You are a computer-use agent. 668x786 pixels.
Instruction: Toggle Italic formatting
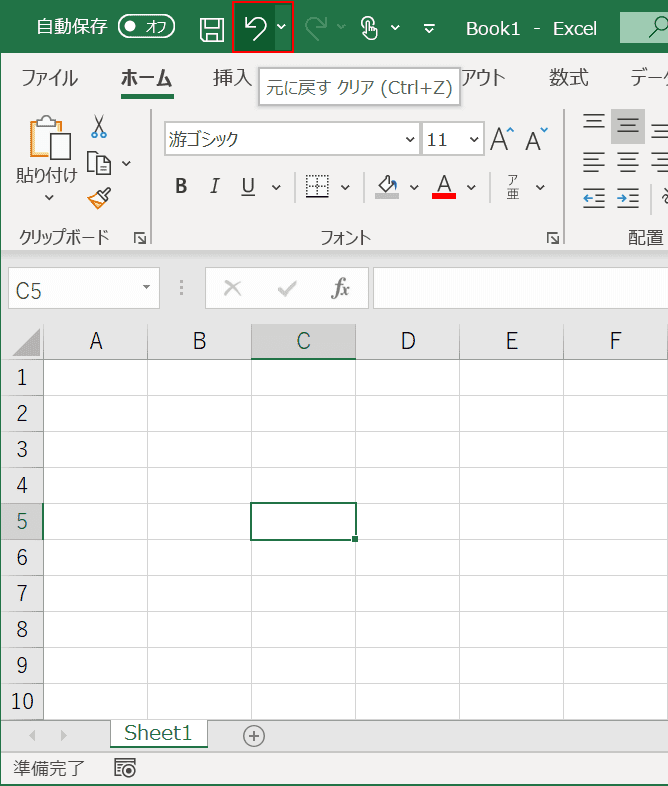pos(214,186)
